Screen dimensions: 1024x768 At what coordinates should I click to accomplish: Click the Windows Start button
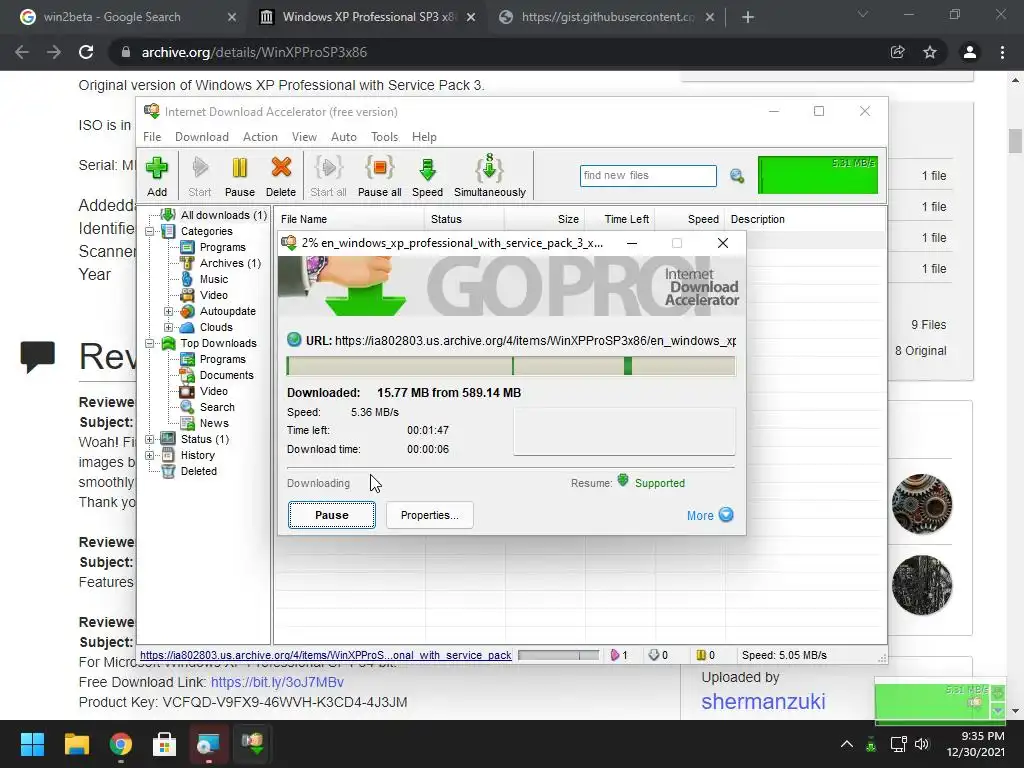pos(32,743)
